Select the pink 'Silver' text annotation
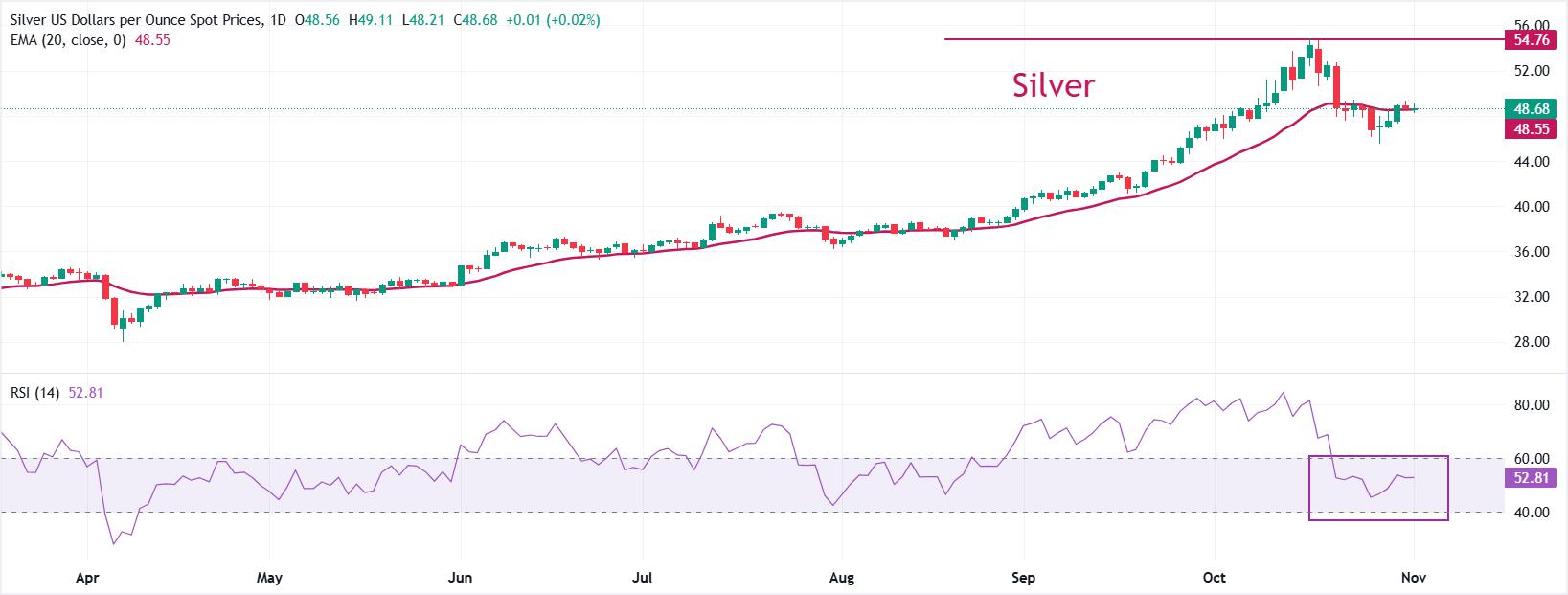This screenshot has width=1568, height=595. (x=1053, y=85)
